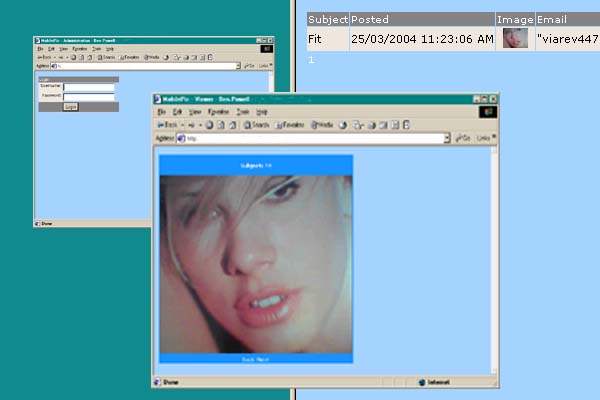Viewport: 600px width, 400px height.
Task: Click Search in Viewer window toolbar
Action: 256,125
